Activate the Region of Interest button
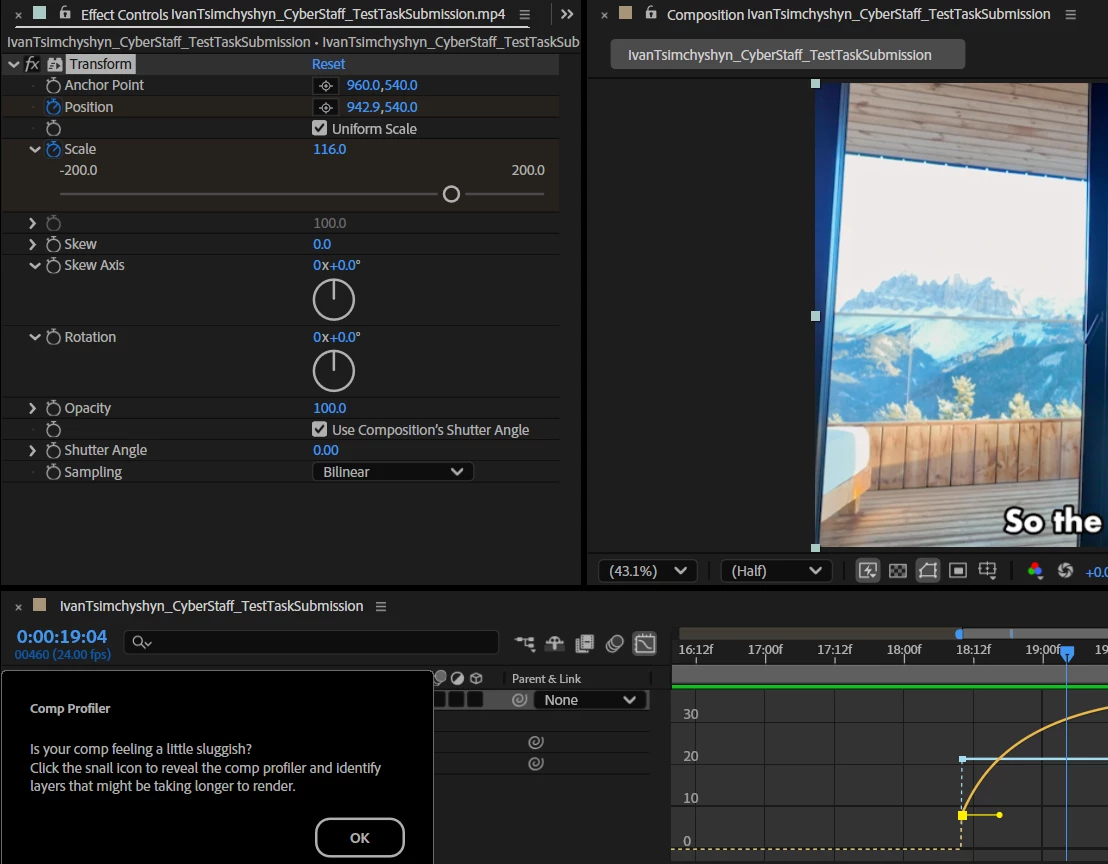 tap(957, 570)
